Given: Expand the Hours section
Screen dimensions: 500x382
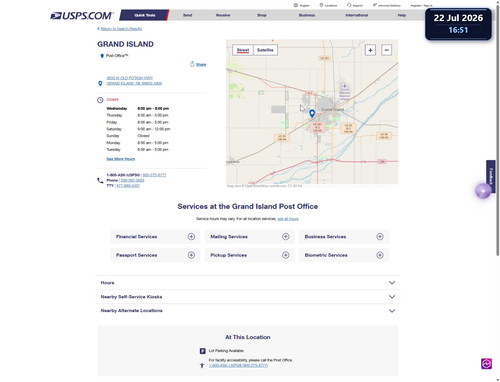Looking at the screenshot, I should point(248,283).
